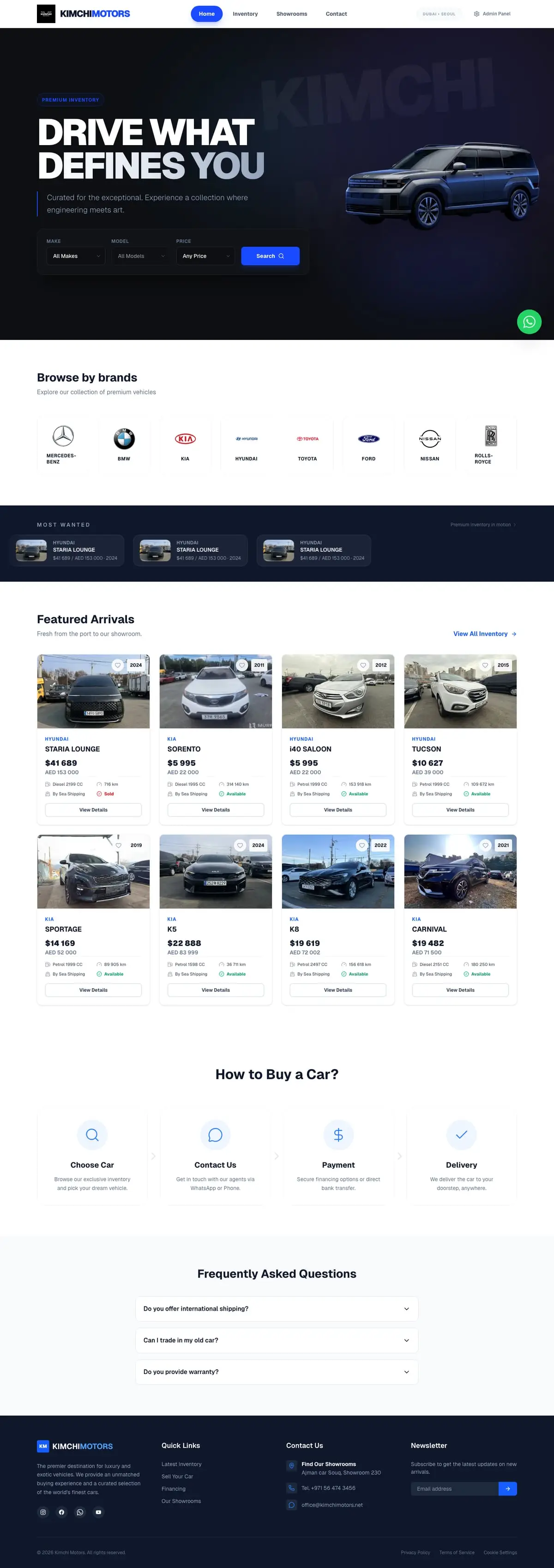Choose the Kia brand logo
Image resolution: width=554 pixels, height=1568 pixels.
pyautogui.click(x=185, y=439)
